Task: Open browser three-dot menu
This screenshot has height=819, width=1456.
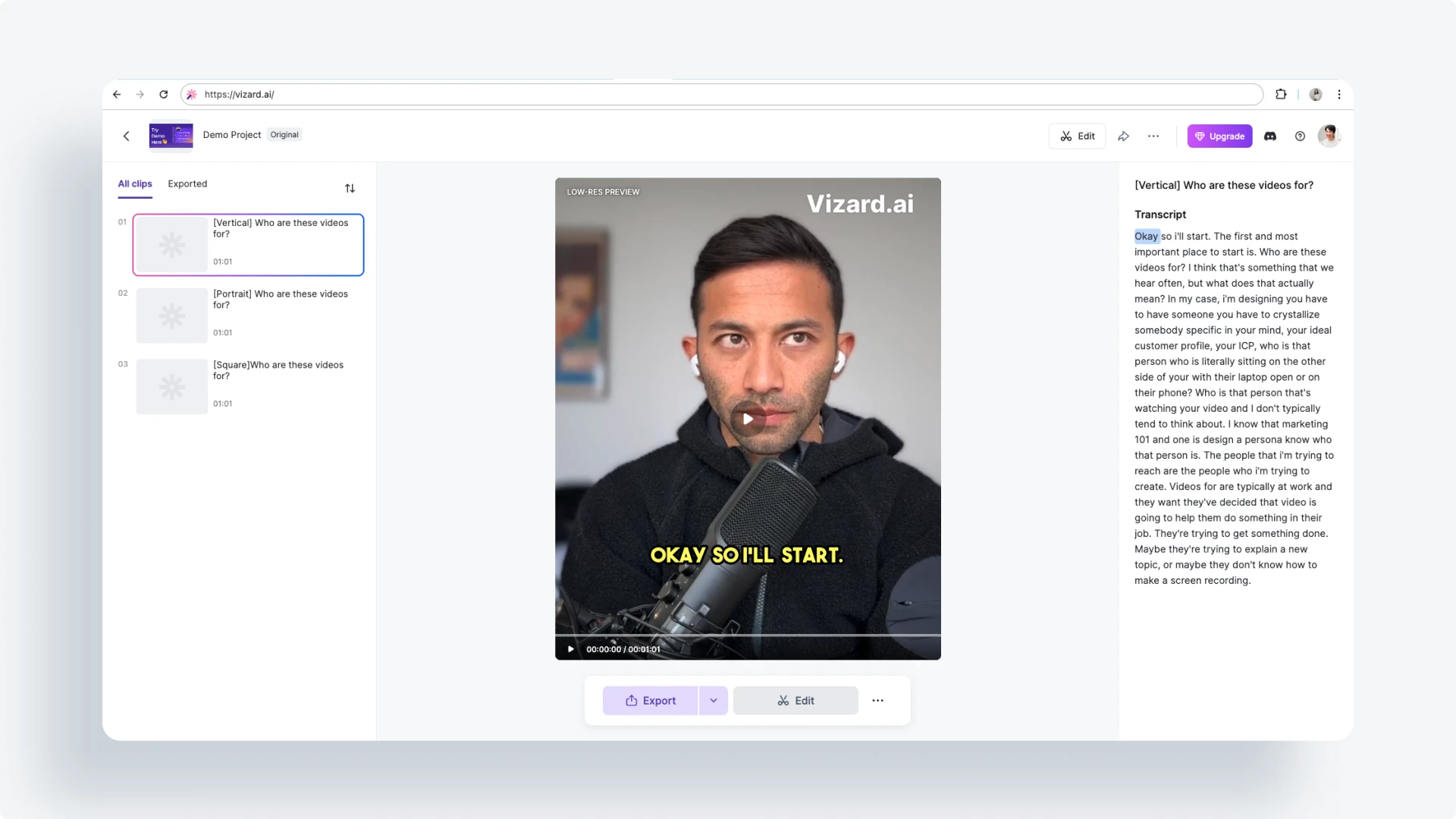Action: 1339,95
